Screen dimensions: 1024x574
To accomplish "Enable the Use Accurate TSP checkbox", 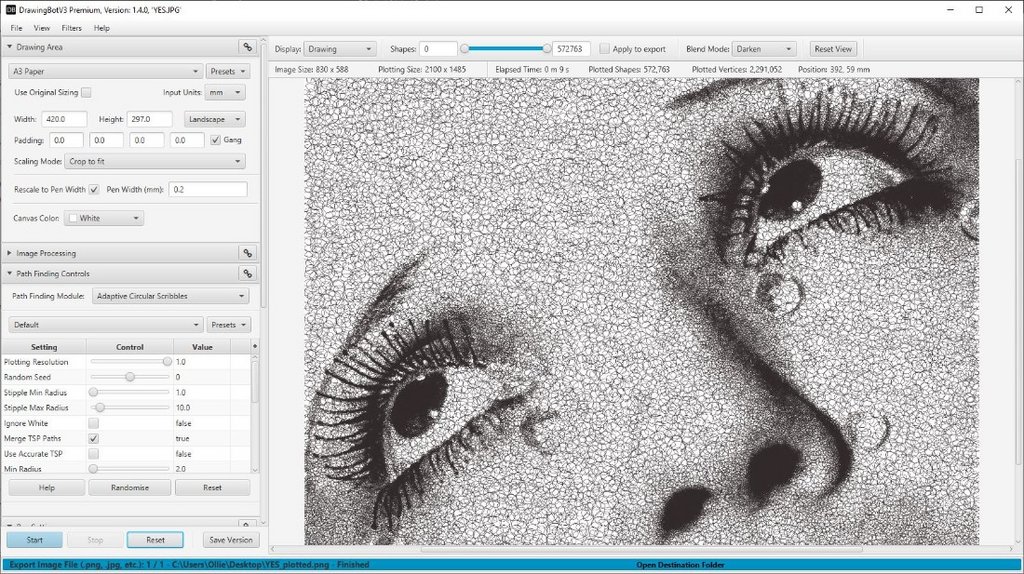I will pyautogui.click(x=93, y=453).
